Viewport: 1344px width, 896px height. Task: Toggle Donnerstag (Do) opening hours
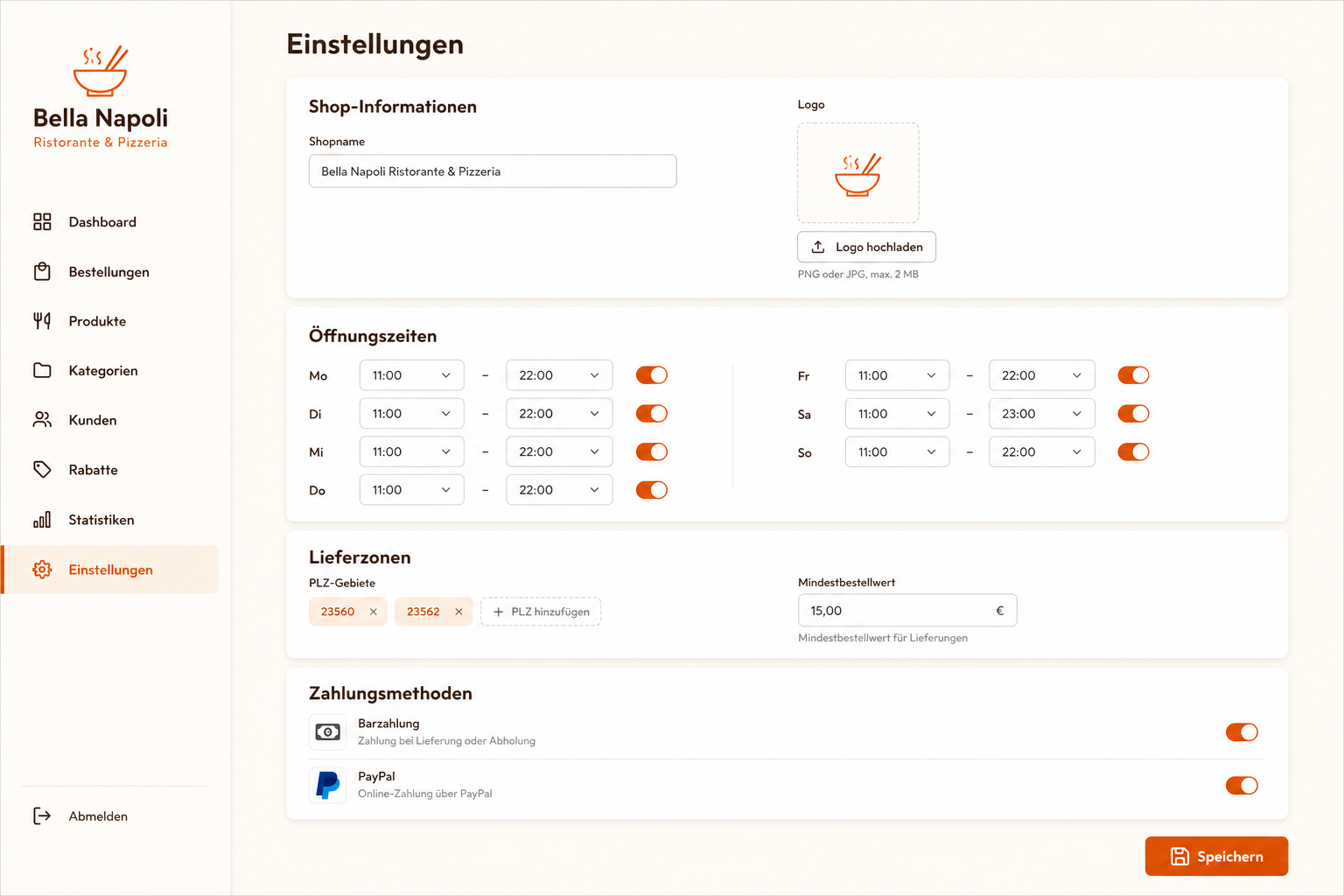coord(652,490)
